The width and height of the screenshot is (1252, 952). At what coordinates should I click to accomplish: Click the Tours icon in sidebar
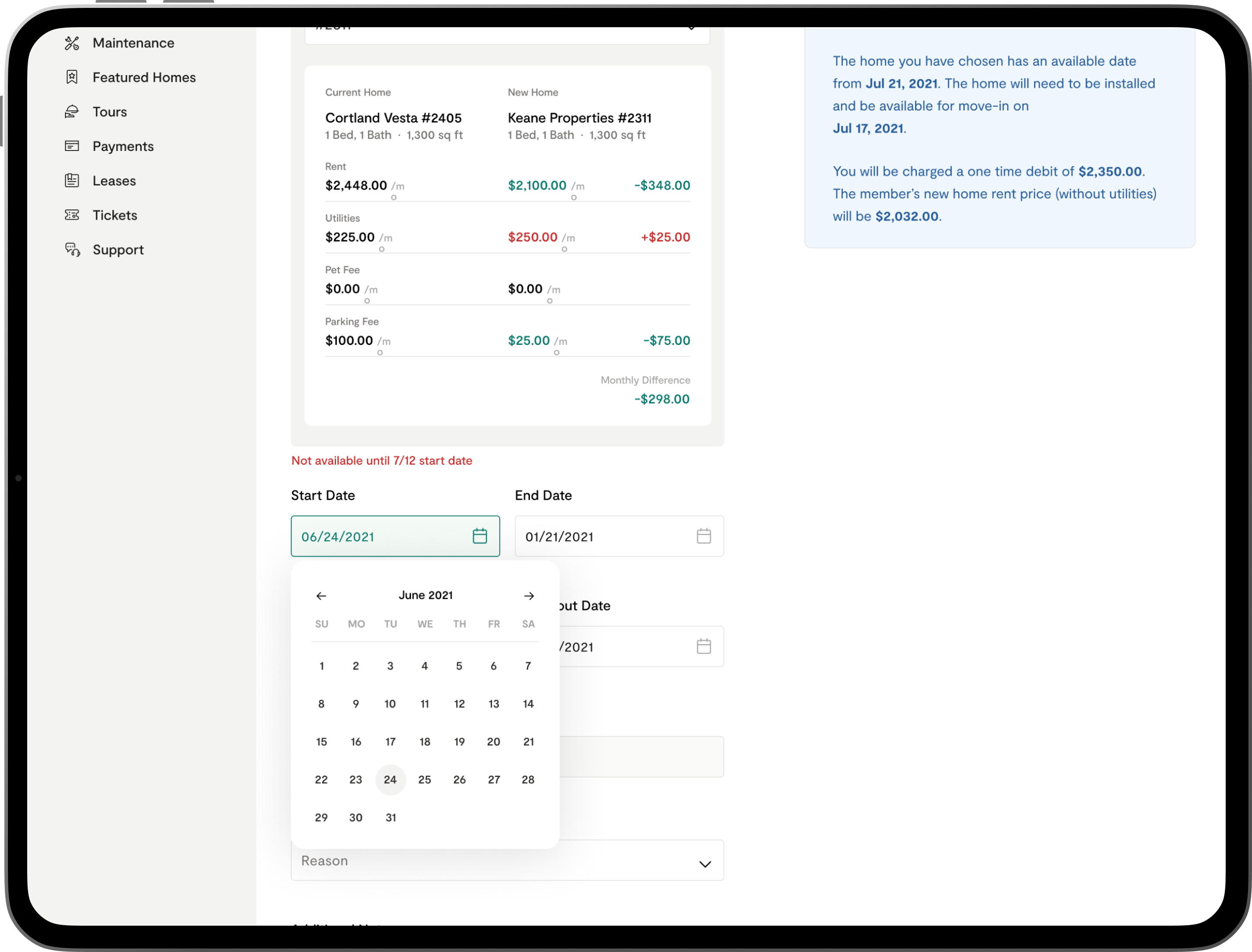(x=72, y=111)
